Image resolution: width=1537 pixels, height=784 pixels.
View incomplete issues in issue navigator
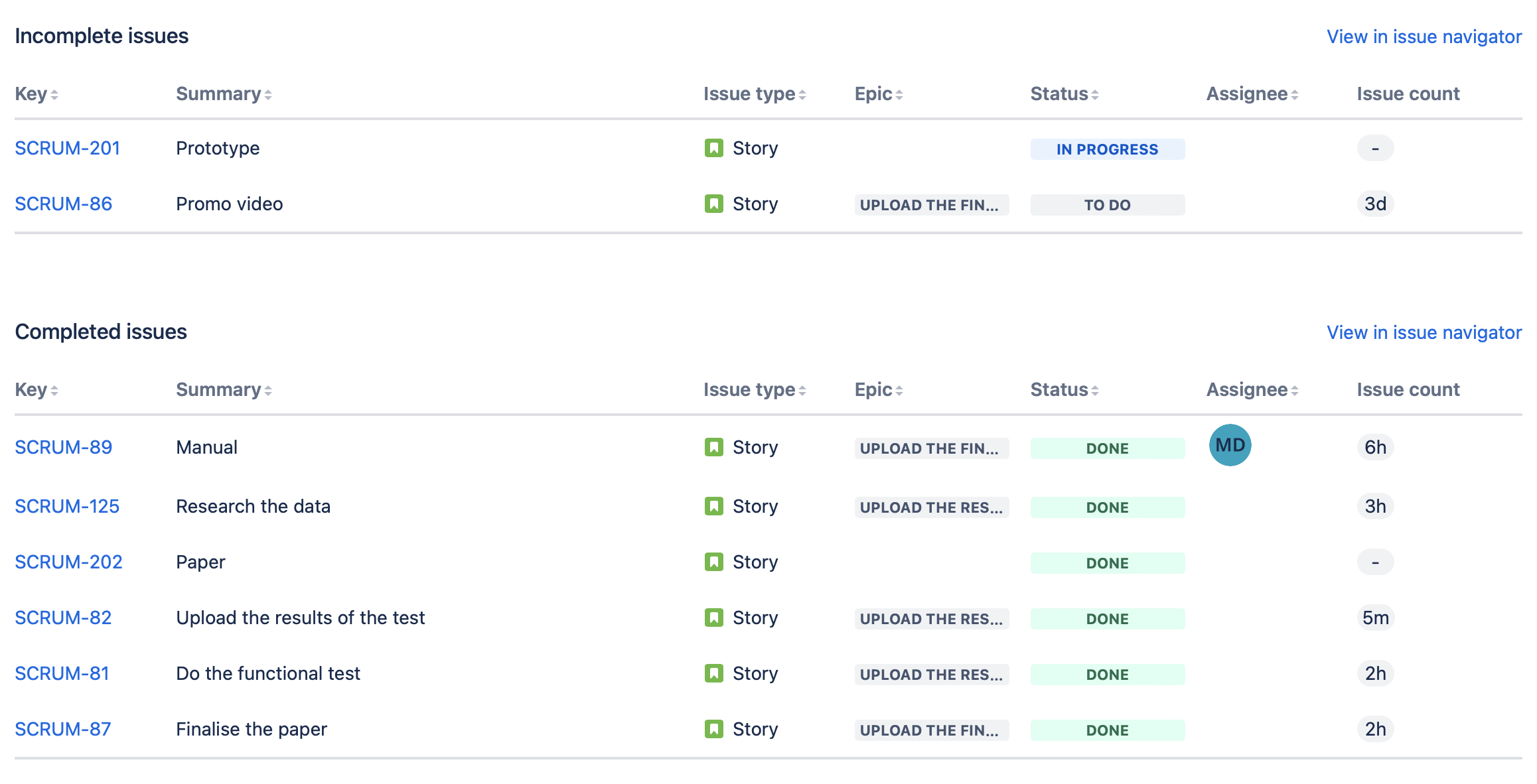1424,36
